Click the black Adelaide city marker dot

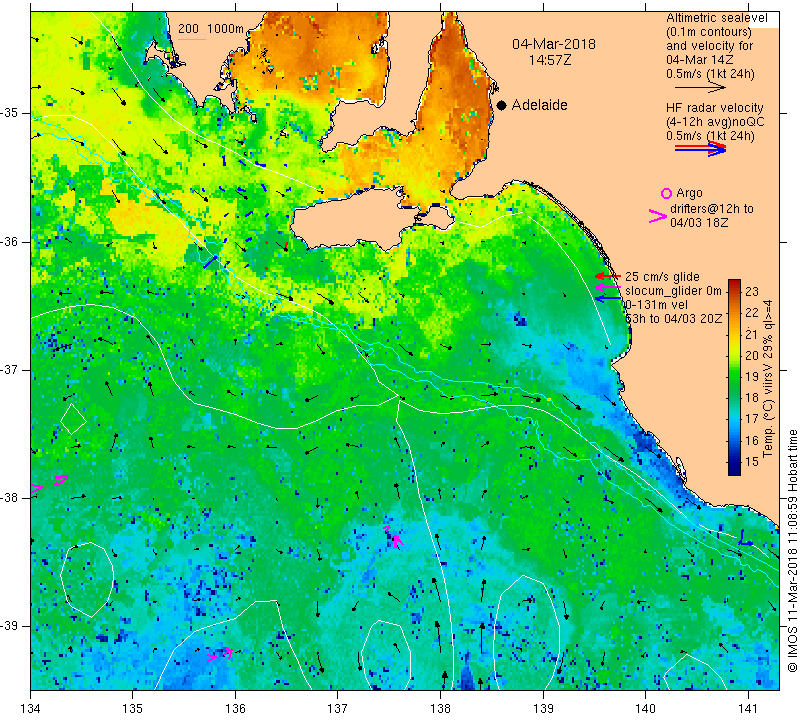click(502, 105)
